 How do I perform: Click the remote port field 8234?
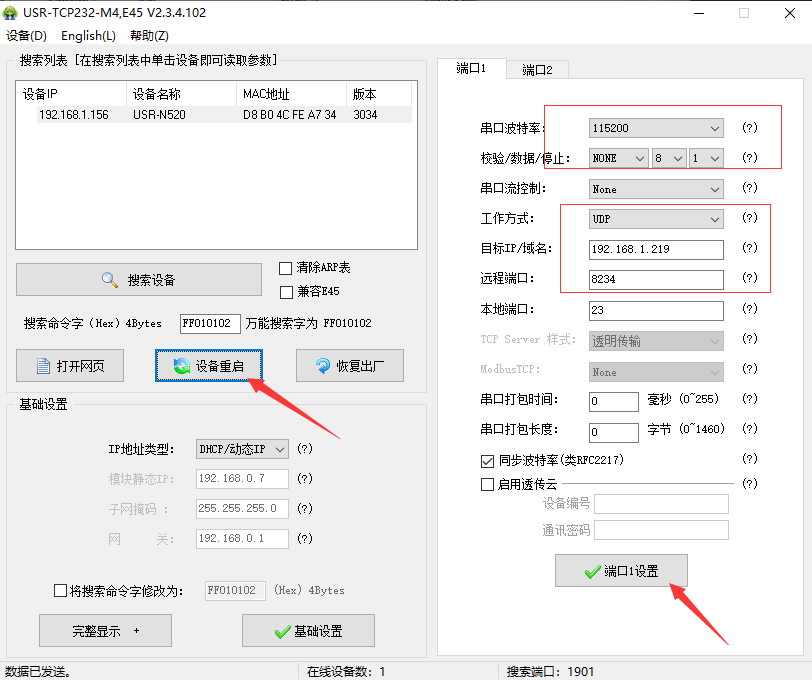(656, 279)
